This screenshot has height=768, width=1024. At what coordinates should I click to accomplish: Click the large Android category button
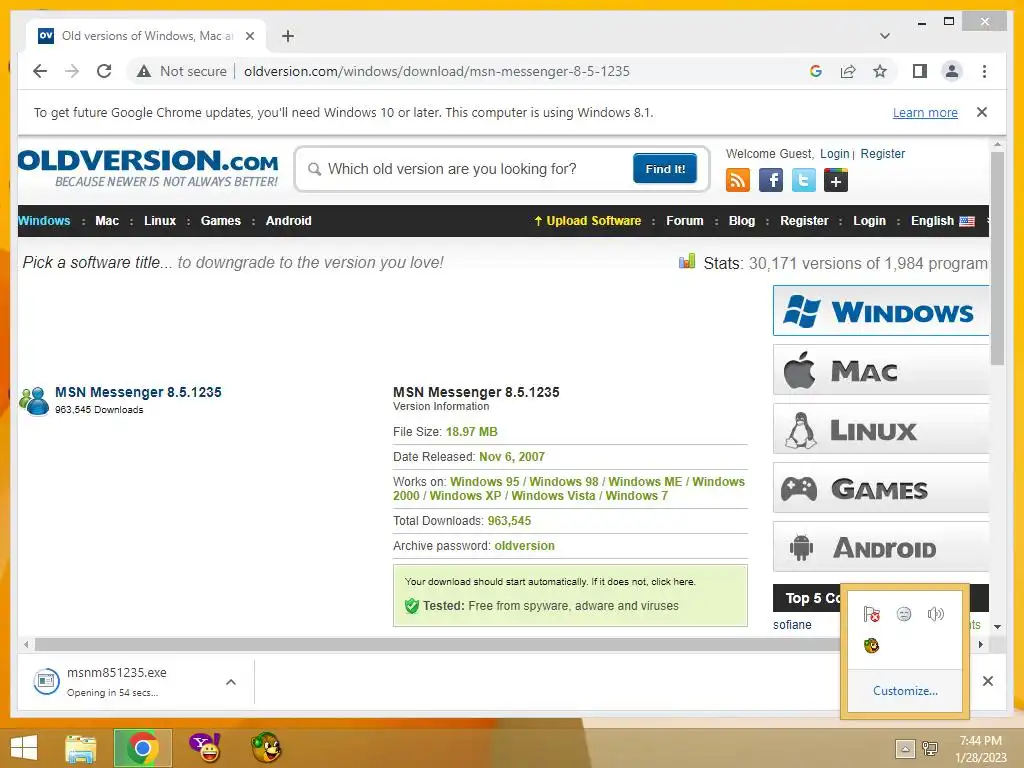click(x=880, y=547)
